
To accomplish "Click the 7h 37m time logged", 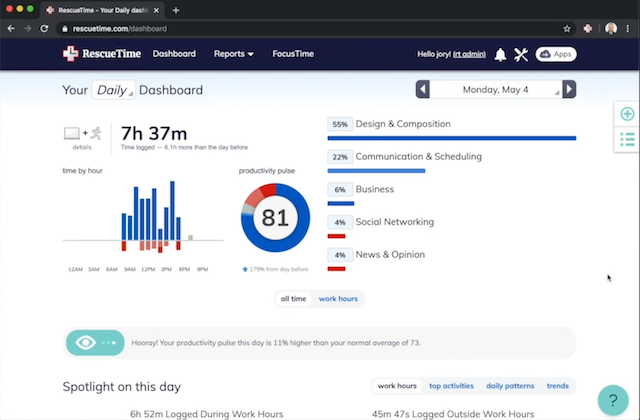I will click(x=154, y=133).
